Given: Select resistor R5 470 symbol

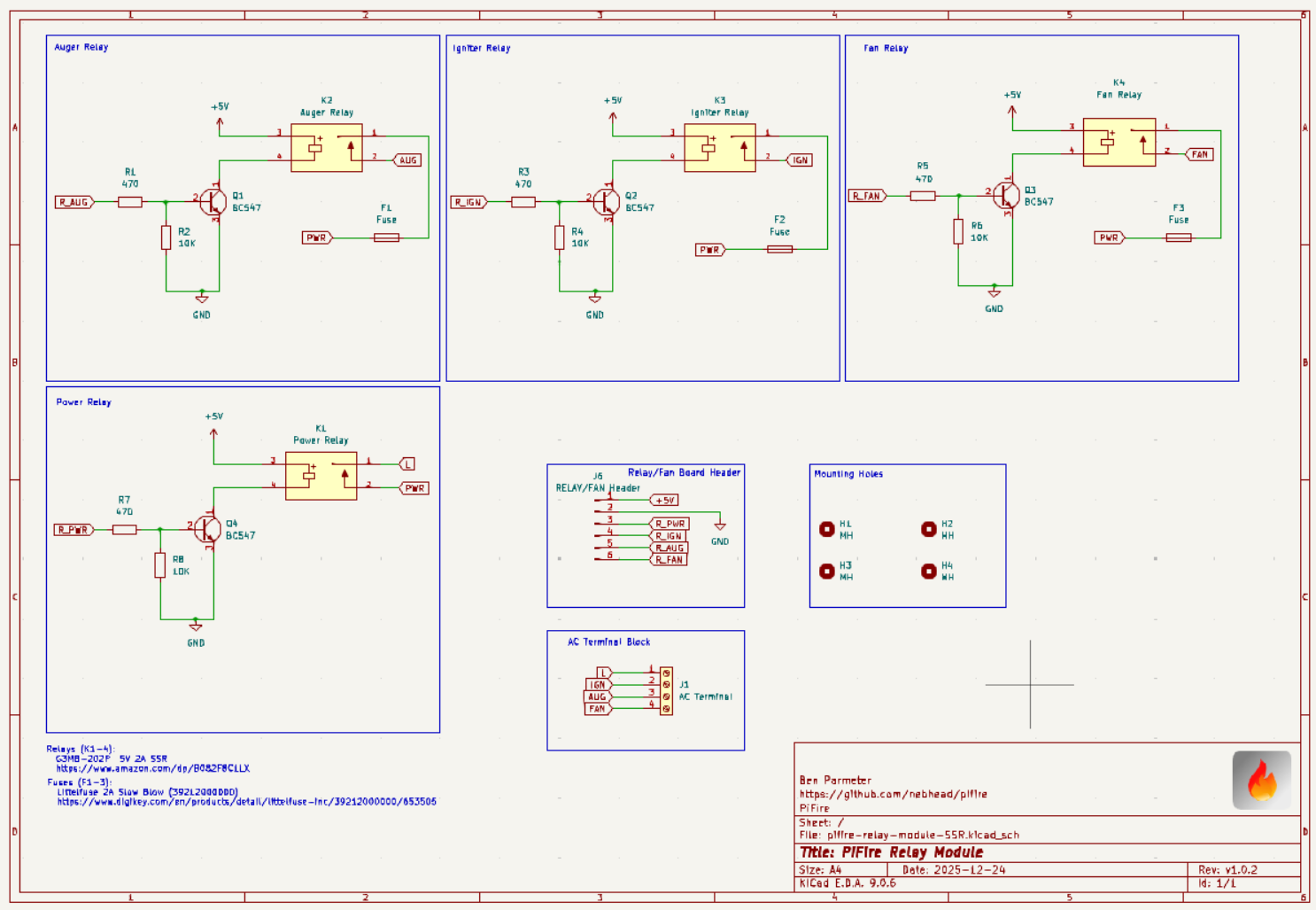Looking at the screenshot, I should [923, 196].
